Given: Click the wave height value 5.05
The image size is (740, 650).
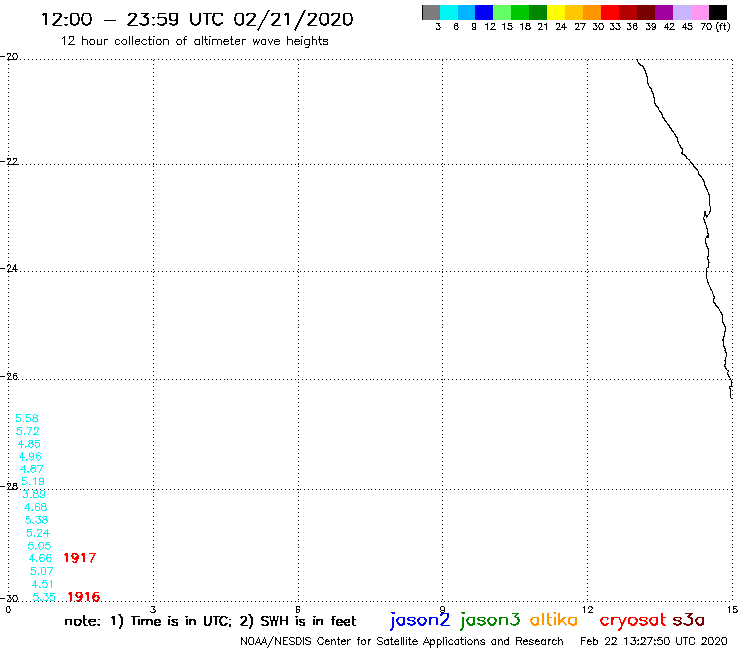Looking at the screenshot, I should [x=39, y=546].
